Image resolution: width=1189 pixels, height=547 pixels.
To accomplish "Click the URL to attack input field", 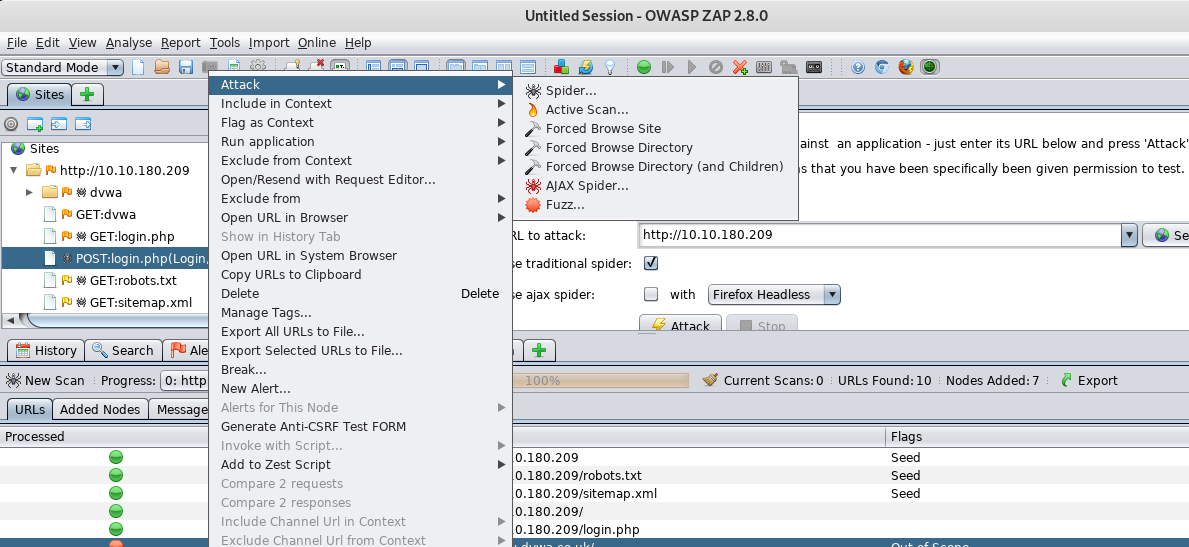I will click(880, 235).
